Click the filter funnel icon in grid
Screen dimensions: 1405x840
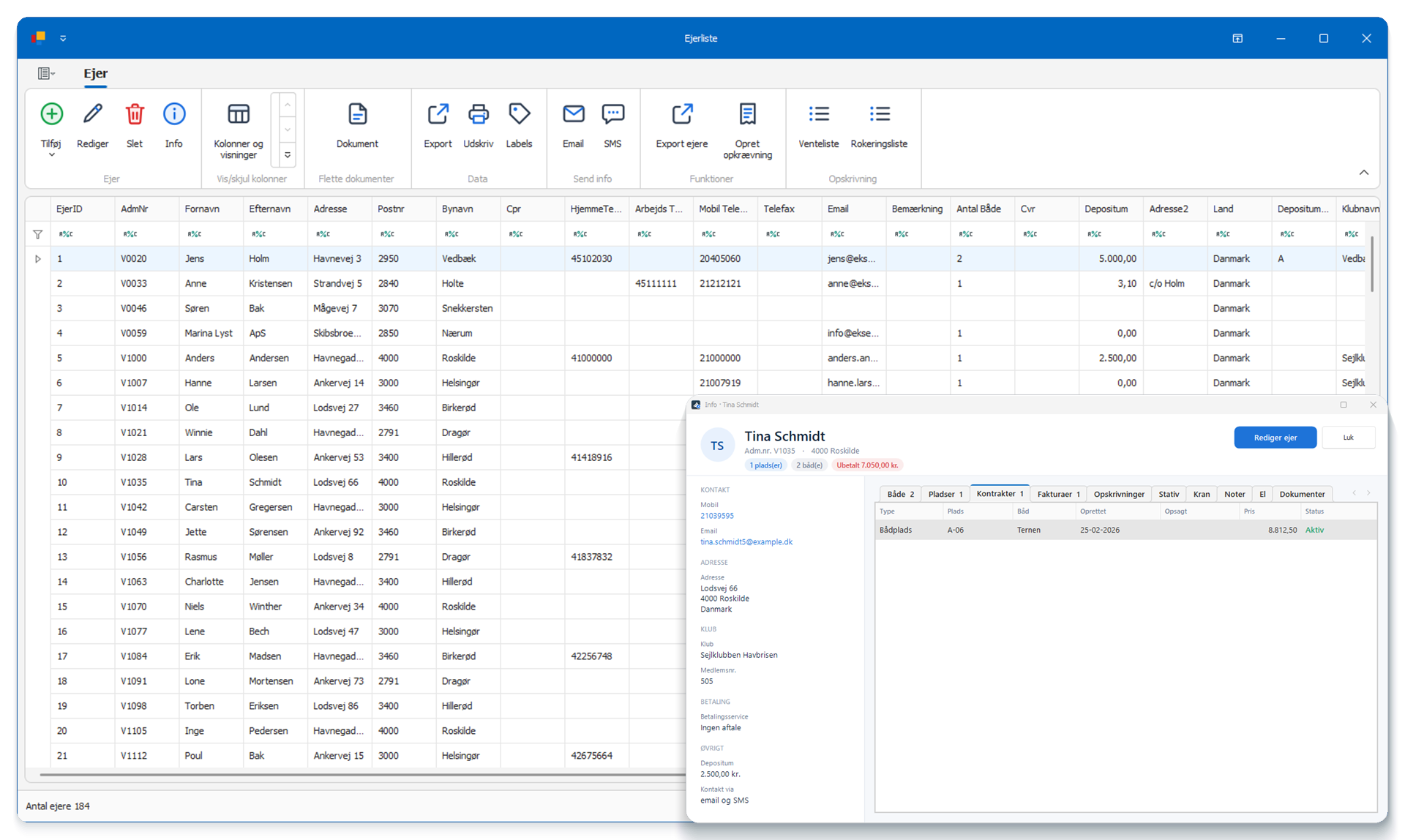pos(37,234)
